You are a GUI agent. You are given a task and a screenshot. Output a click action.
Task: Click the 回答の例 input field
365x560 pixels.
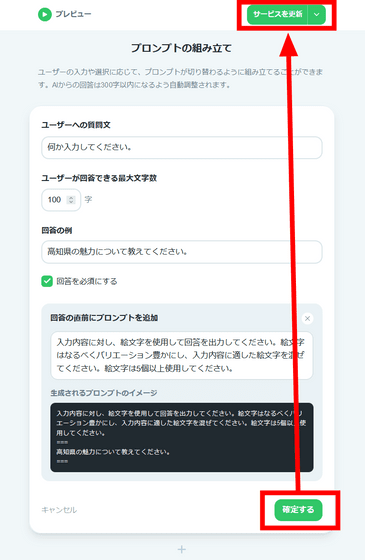[182, 252]
